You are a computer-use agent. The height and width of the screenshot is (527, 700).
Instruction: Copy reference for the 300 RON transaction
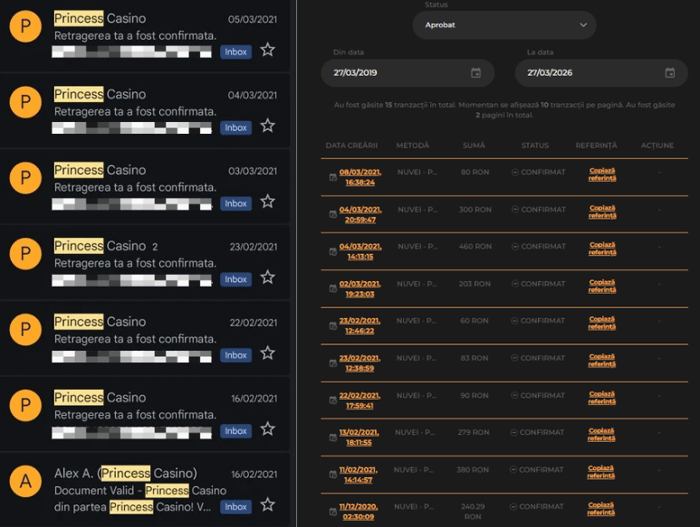pos(602,212)
